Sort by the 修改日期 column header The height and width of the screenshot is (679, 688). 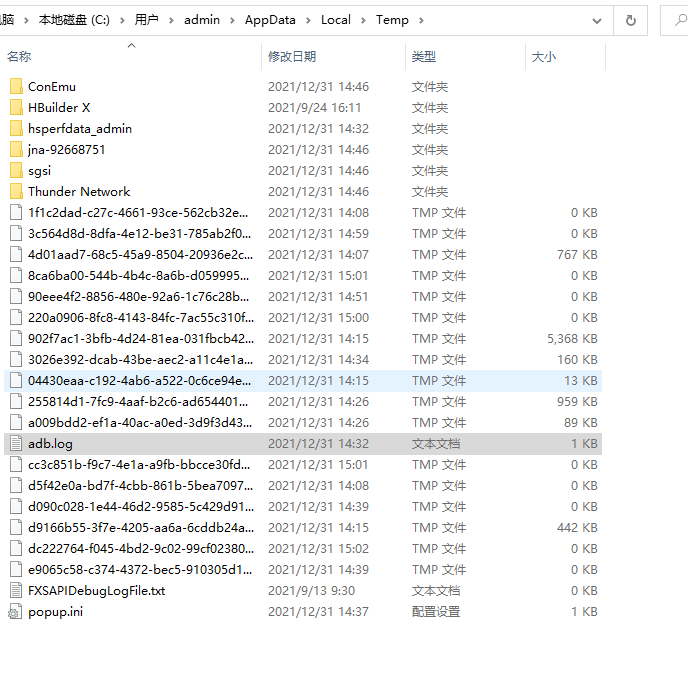pos(292,57)
